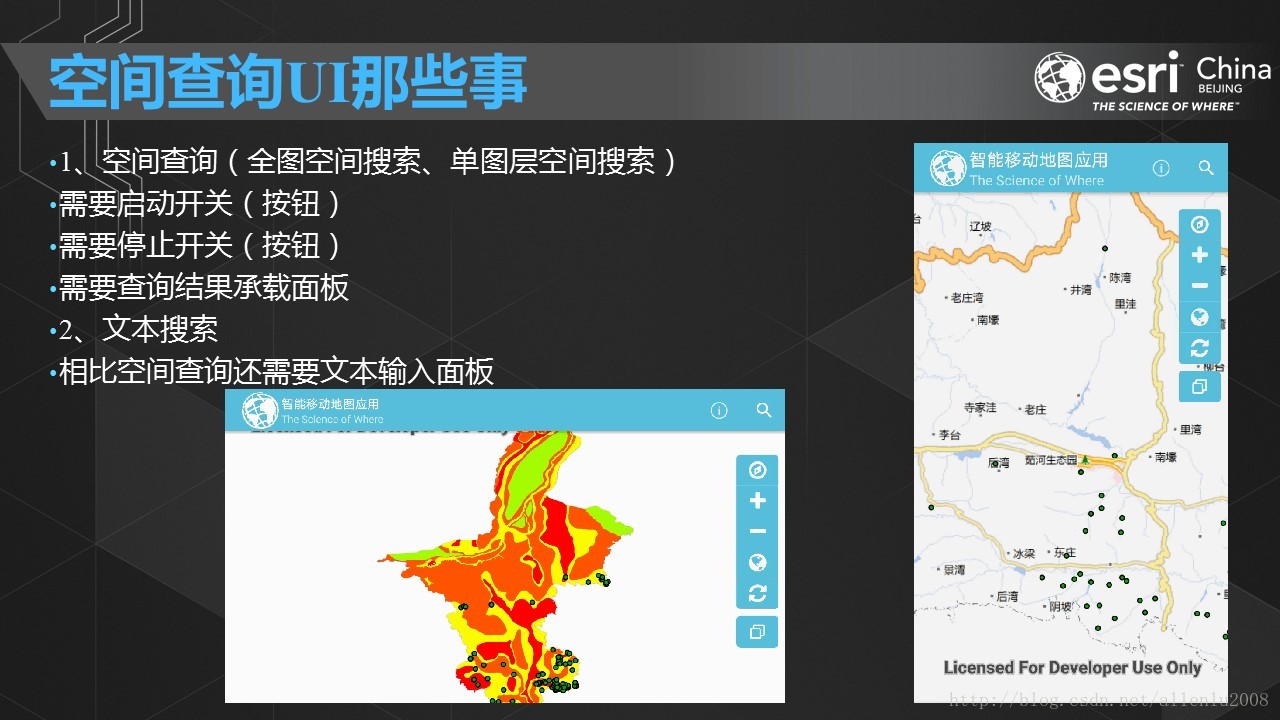
Task: Click 'THE SCIENCE OF WHERE' under esri logo
Action: (x=1165, y=106)
